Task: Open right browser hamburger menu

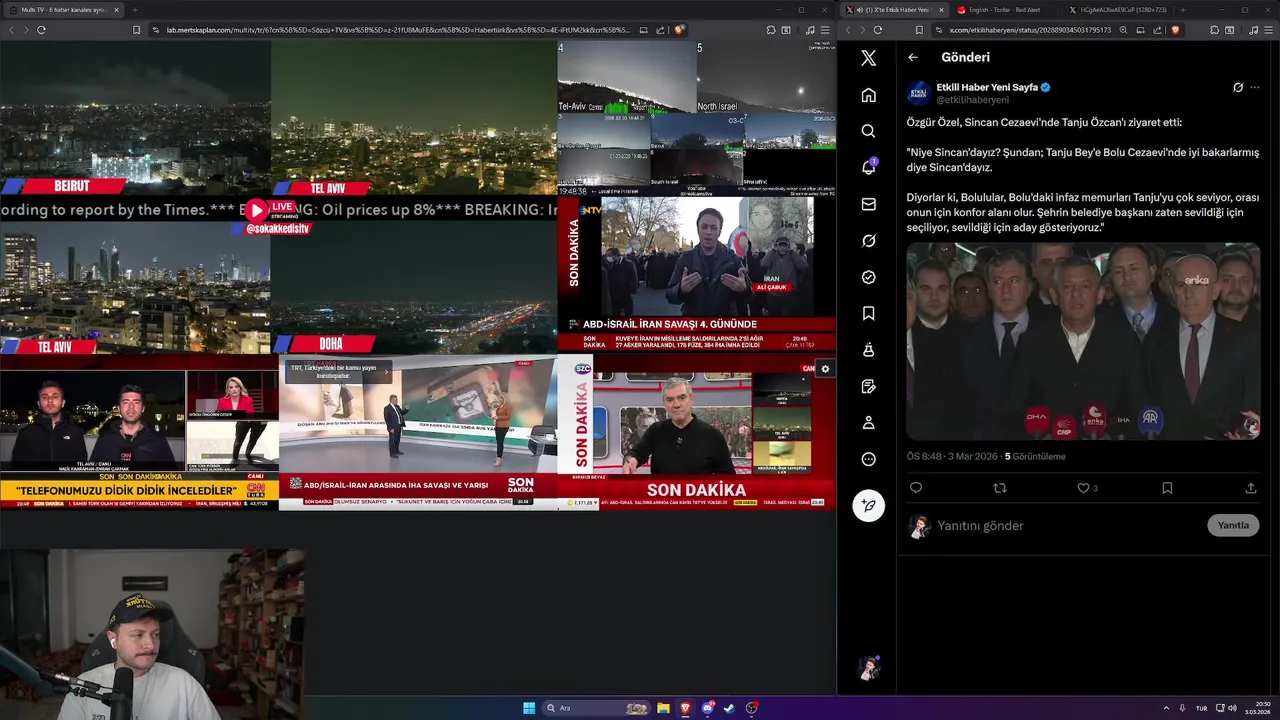Action: (x=1268, y=30)
